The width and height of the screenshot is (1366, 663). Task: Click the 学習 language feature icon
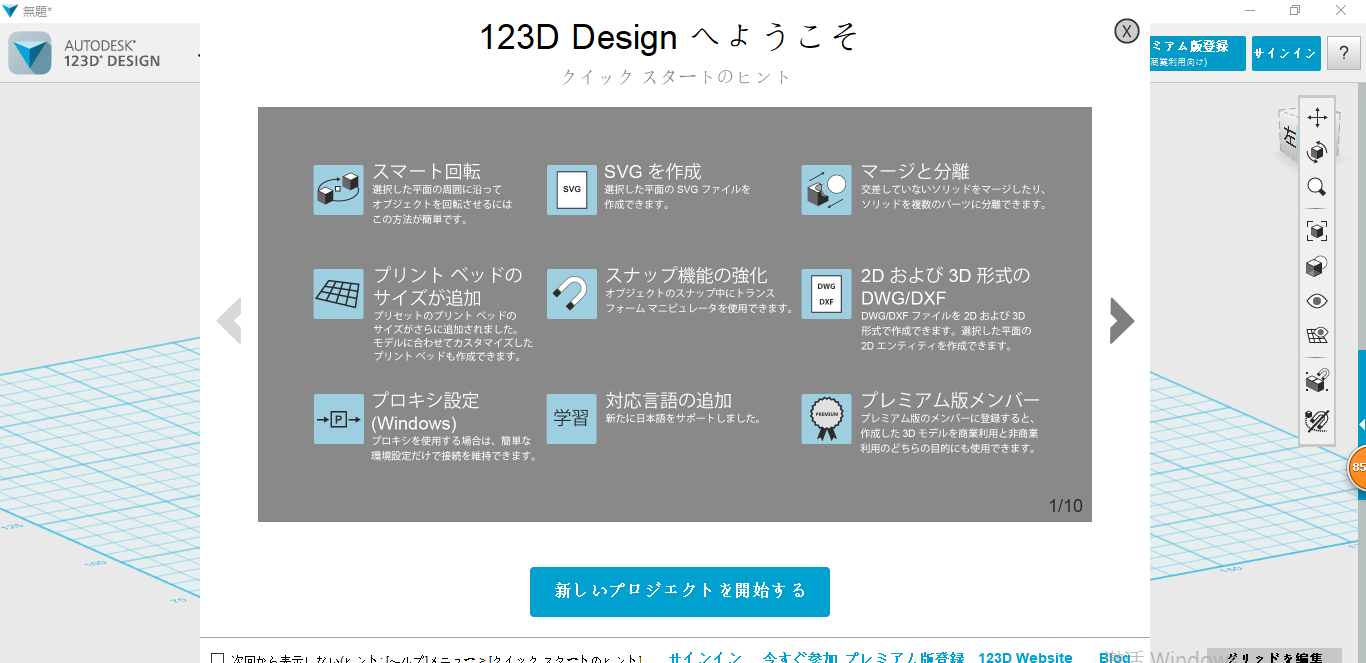572,419
